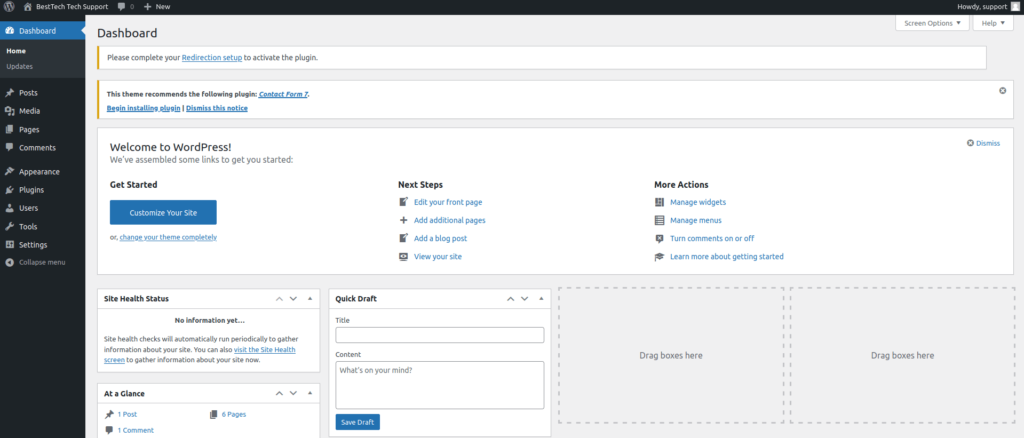Click the Comments bubble icon in sidebar
The height and width of the screenshot is (438, 1024).
click(x=10, y=148)
